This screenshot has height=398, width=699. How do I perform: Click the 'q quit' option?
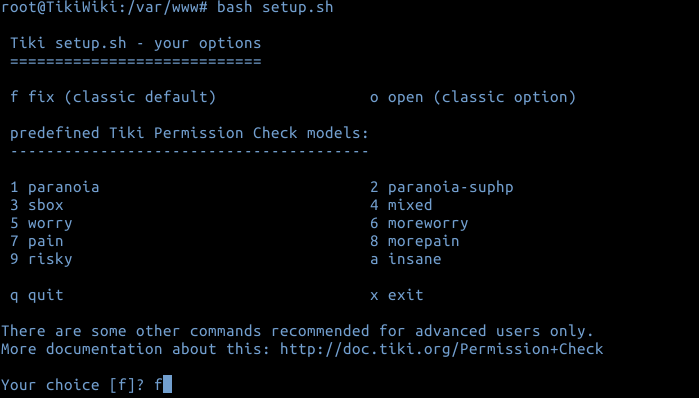pos(37,295)
